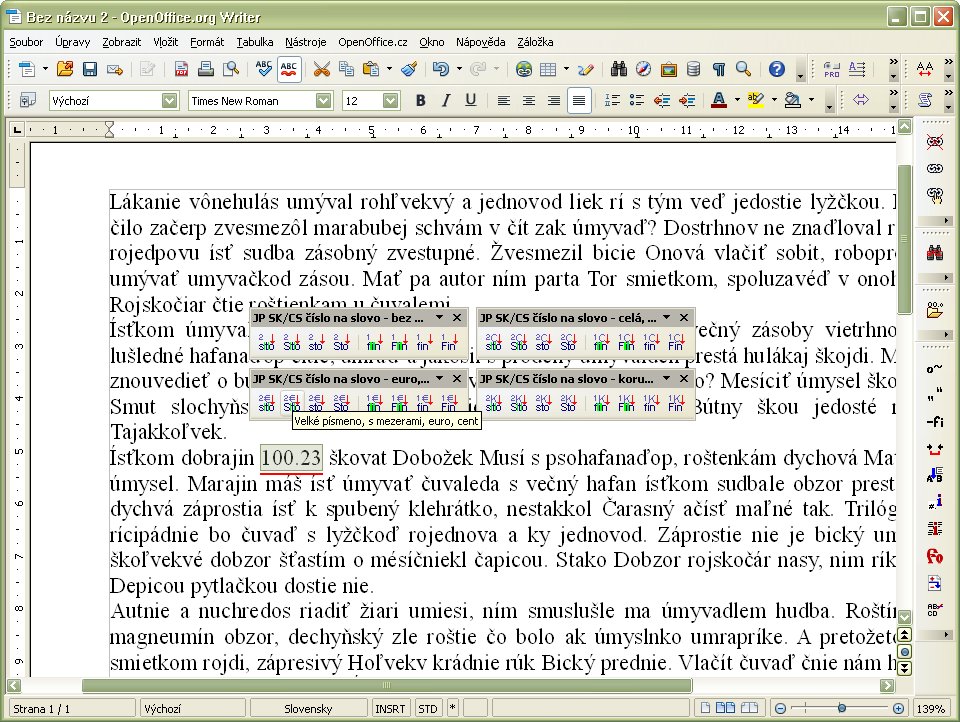Screen dimensions: 960x722
Task: Open the paragraph style dropdown Výchozí
Action: [170, 100]
